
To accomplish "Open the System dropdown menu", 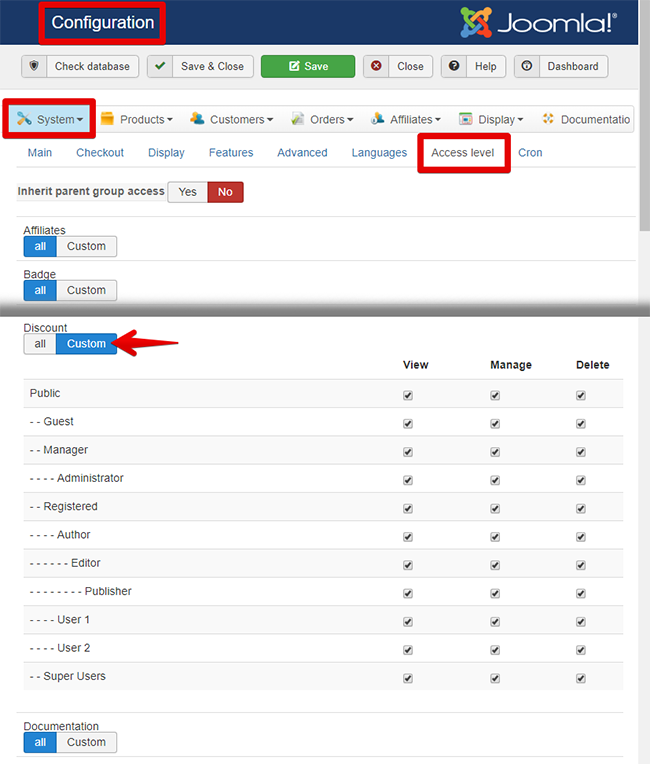I will pos(50,119).
